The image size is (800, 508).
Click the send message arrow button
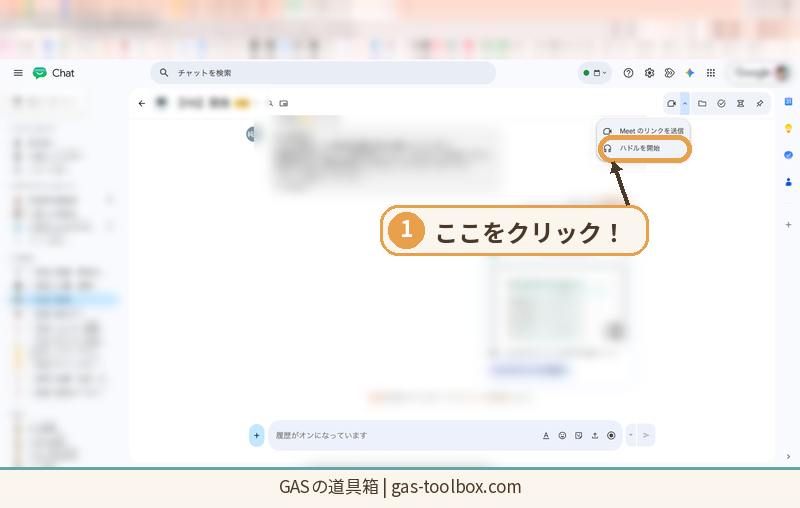point(646,435)
